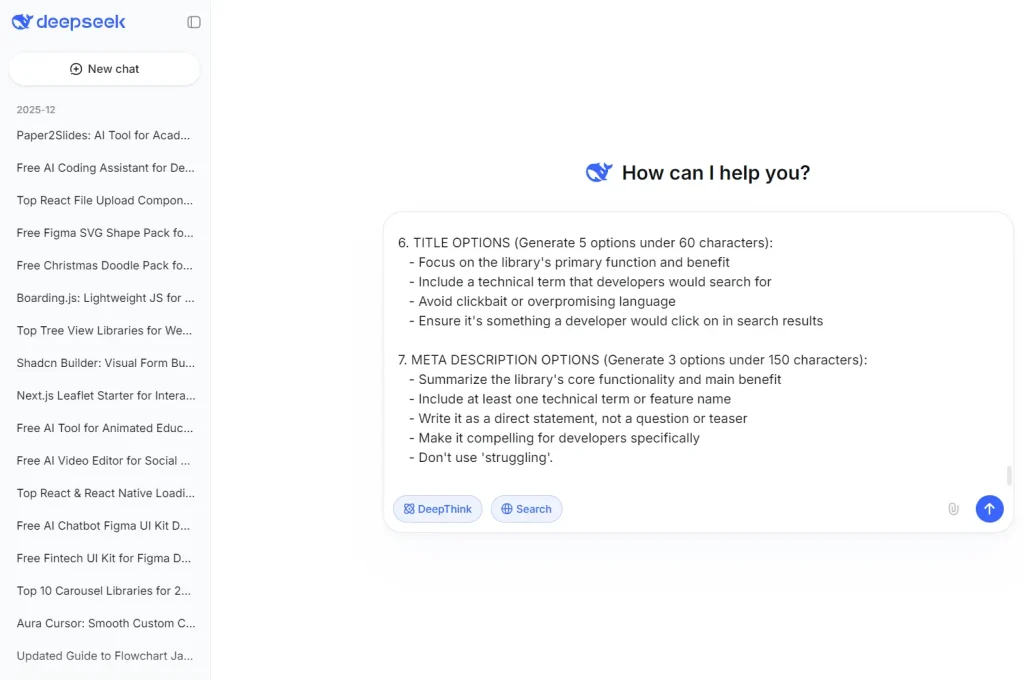Open Boarding.js Lightweight JS chat
Screen dimensions: 1024x680
pos(103,298)
